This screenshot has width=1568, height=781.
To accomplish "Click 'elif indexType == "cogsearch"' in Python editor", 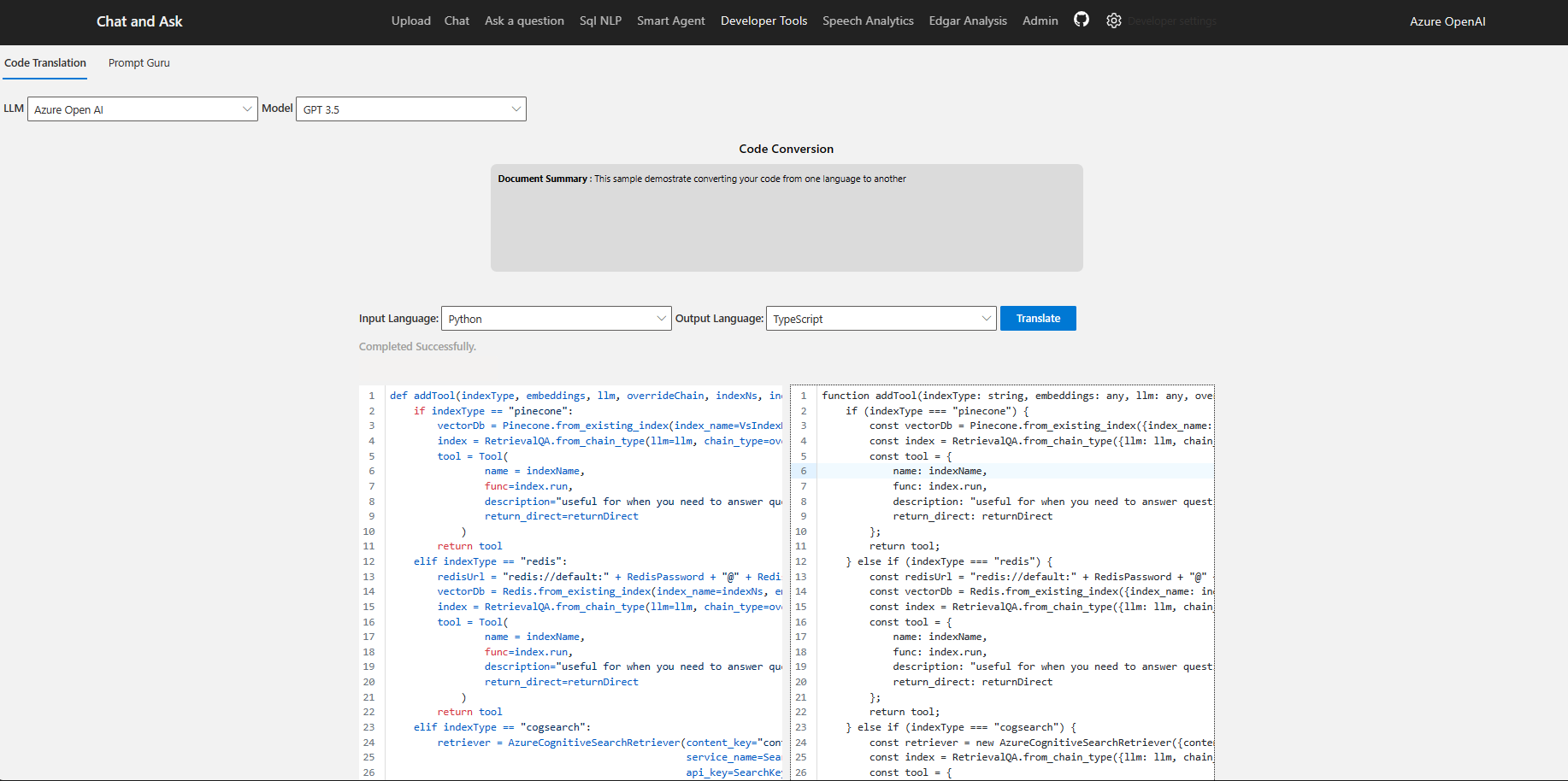I will [502, 727].
